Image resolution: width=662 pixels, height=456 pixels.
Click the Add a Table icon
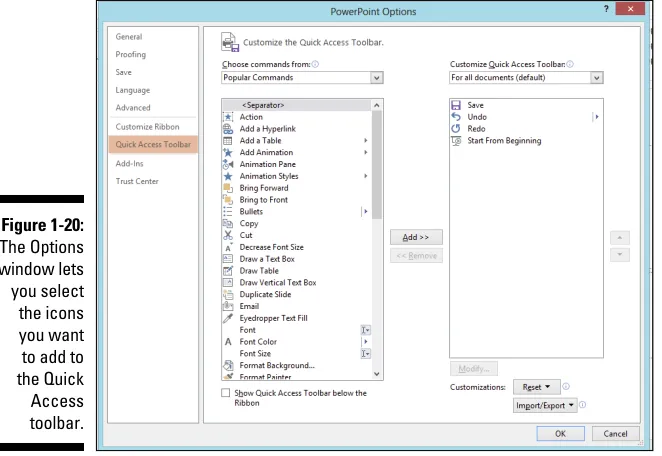point(228,141)
